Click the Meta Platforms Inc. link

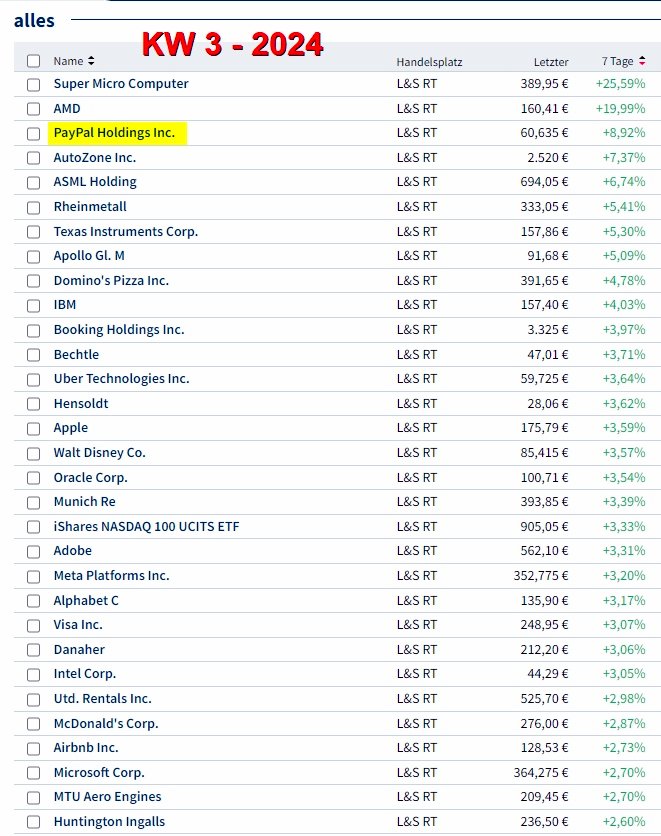[x=111, y=575]
